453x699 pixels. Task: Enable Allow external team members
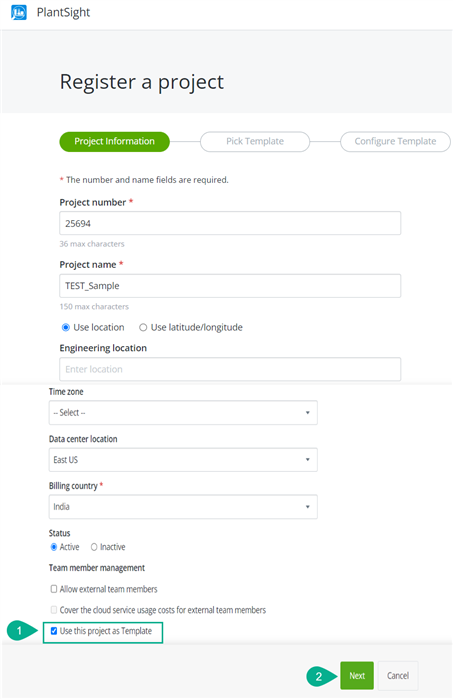coord(54,589)
